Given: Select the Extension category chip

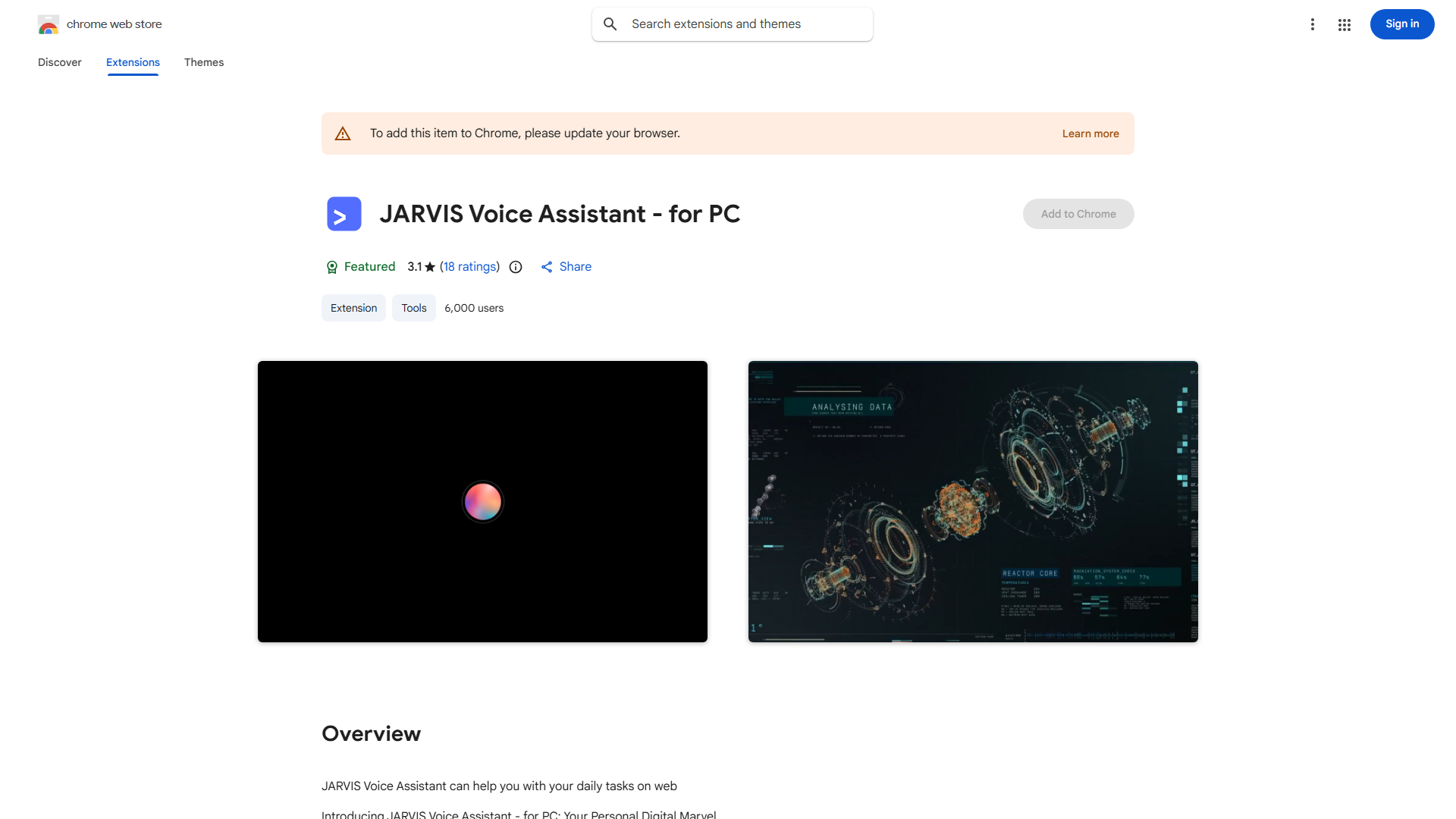Looking at the screenshot, I should coord(353,308).
